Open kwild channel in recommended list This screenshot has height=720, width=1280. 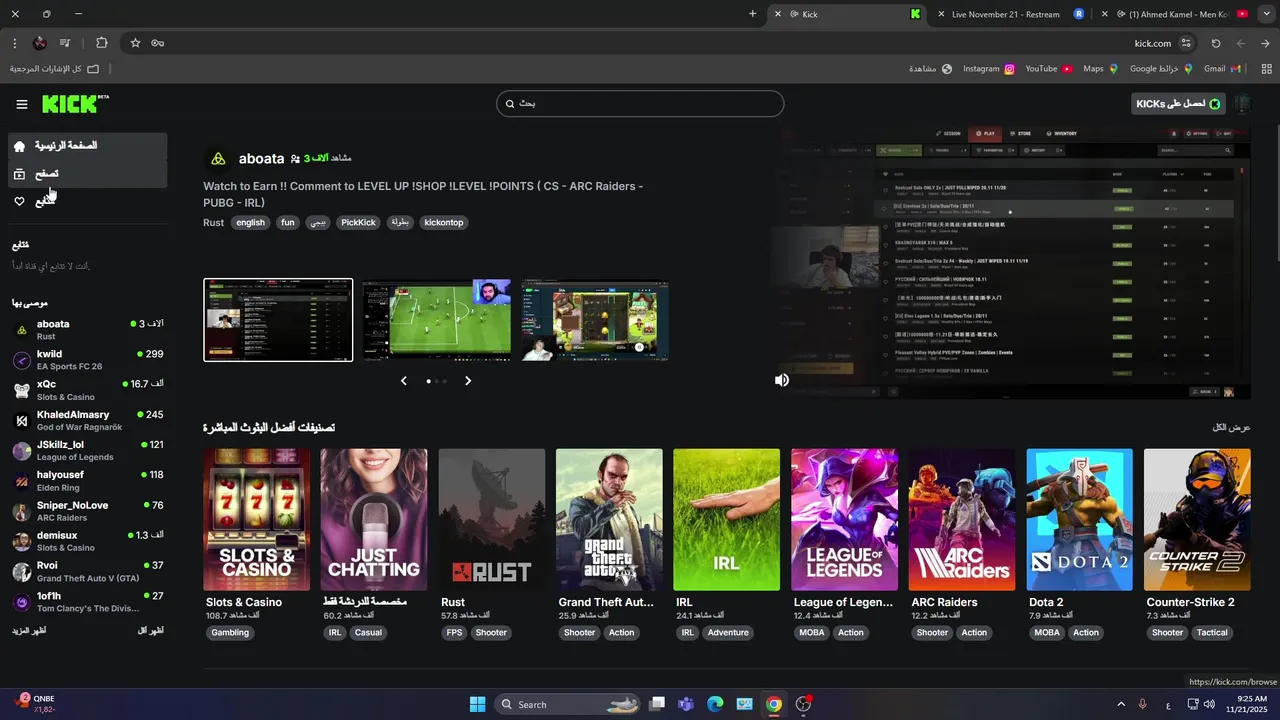point(87,360)
